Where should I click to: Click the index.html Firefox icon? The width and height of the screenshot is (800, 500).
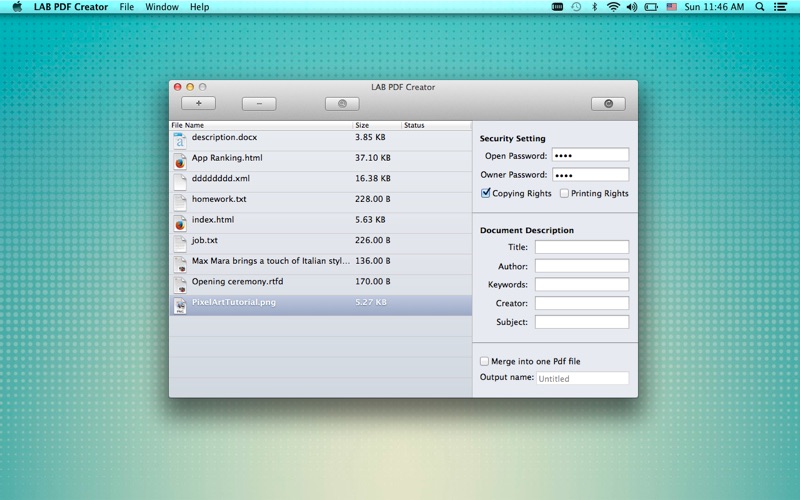[x=180, y=223]
